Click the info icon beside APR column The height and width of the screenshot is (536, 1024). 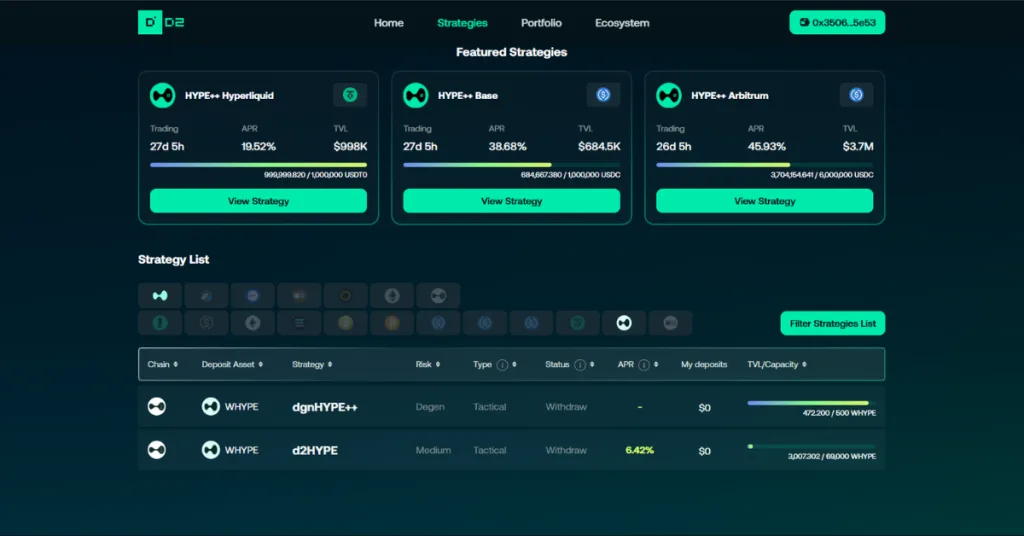(x=644, y=365)
